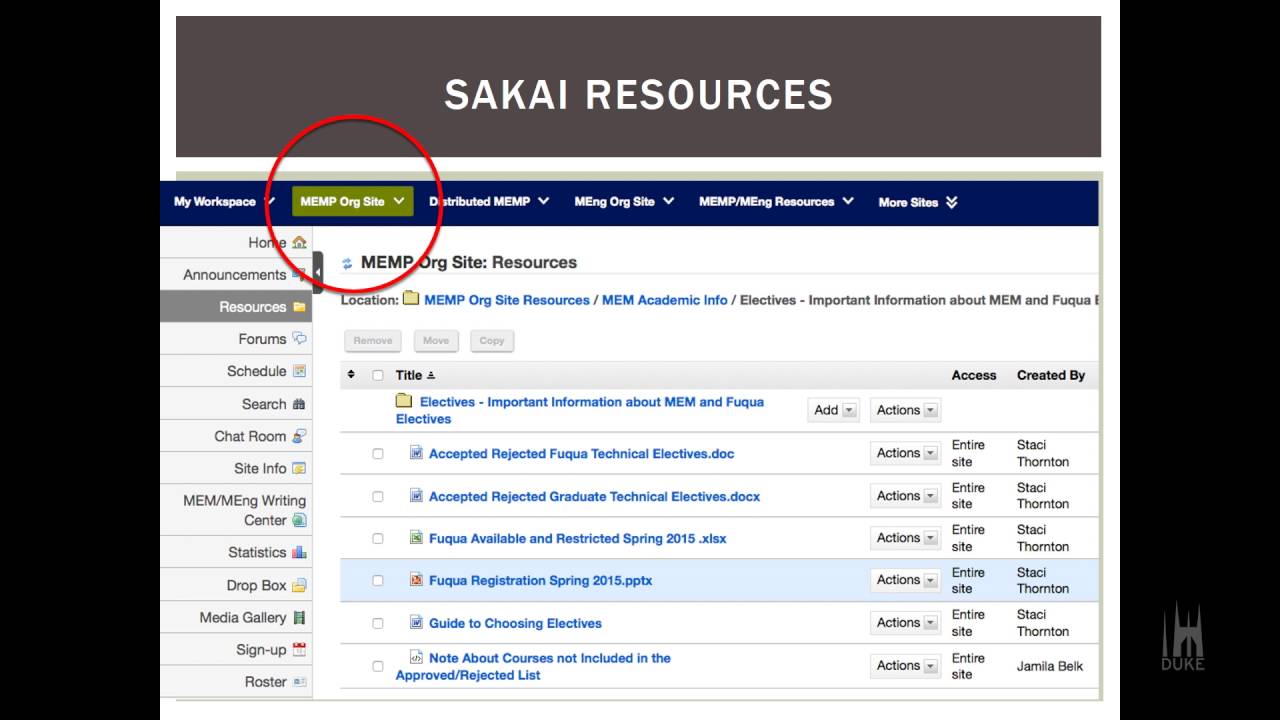This screenshot has width=1280, height=720.
Task: Open Actions for Fuqua Registration Spring 2015.pptx
Action: [x=906, y=579]
